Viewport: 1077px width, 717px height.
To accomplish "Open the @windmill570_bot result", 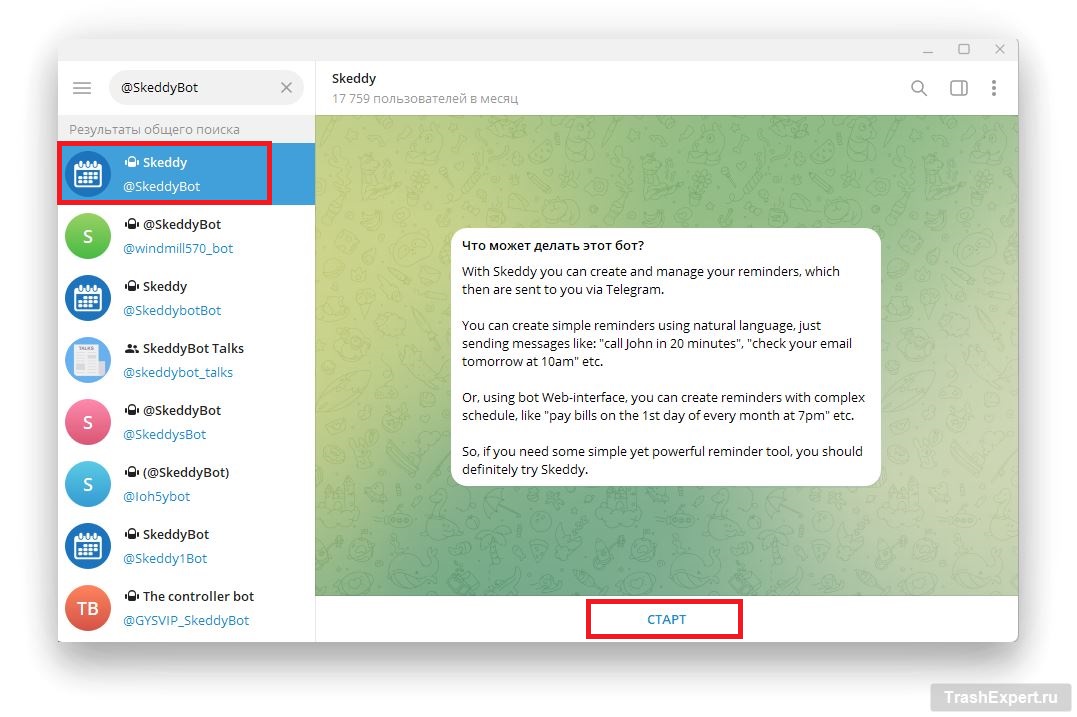I will pyautogui.click(x=186, y=236).
